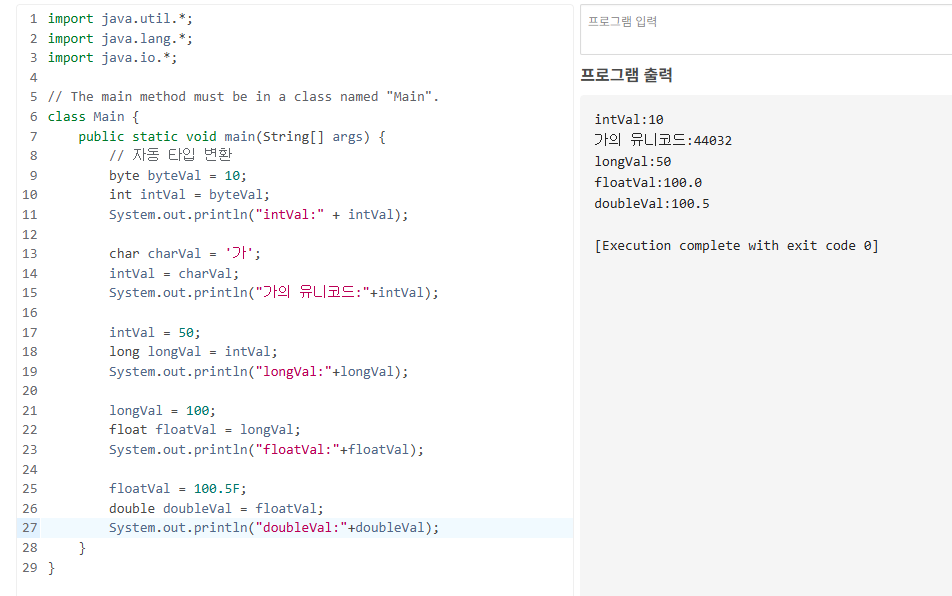Viewport: 952px width, 596px height.
Task: Click line number 27 in the gutter
Action: pyautogui.click(x=30, y=528)
